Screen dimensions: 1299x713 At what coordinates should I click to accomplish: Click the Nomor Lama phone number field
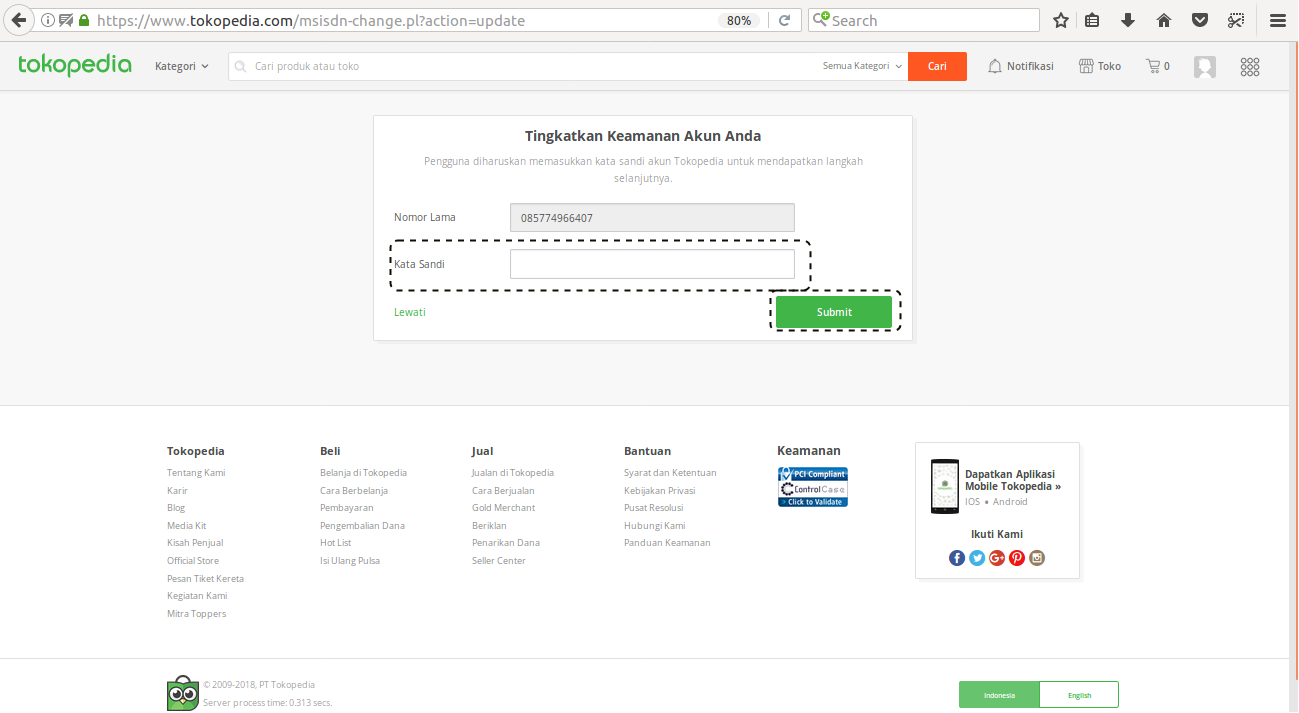tap(652, 217)
